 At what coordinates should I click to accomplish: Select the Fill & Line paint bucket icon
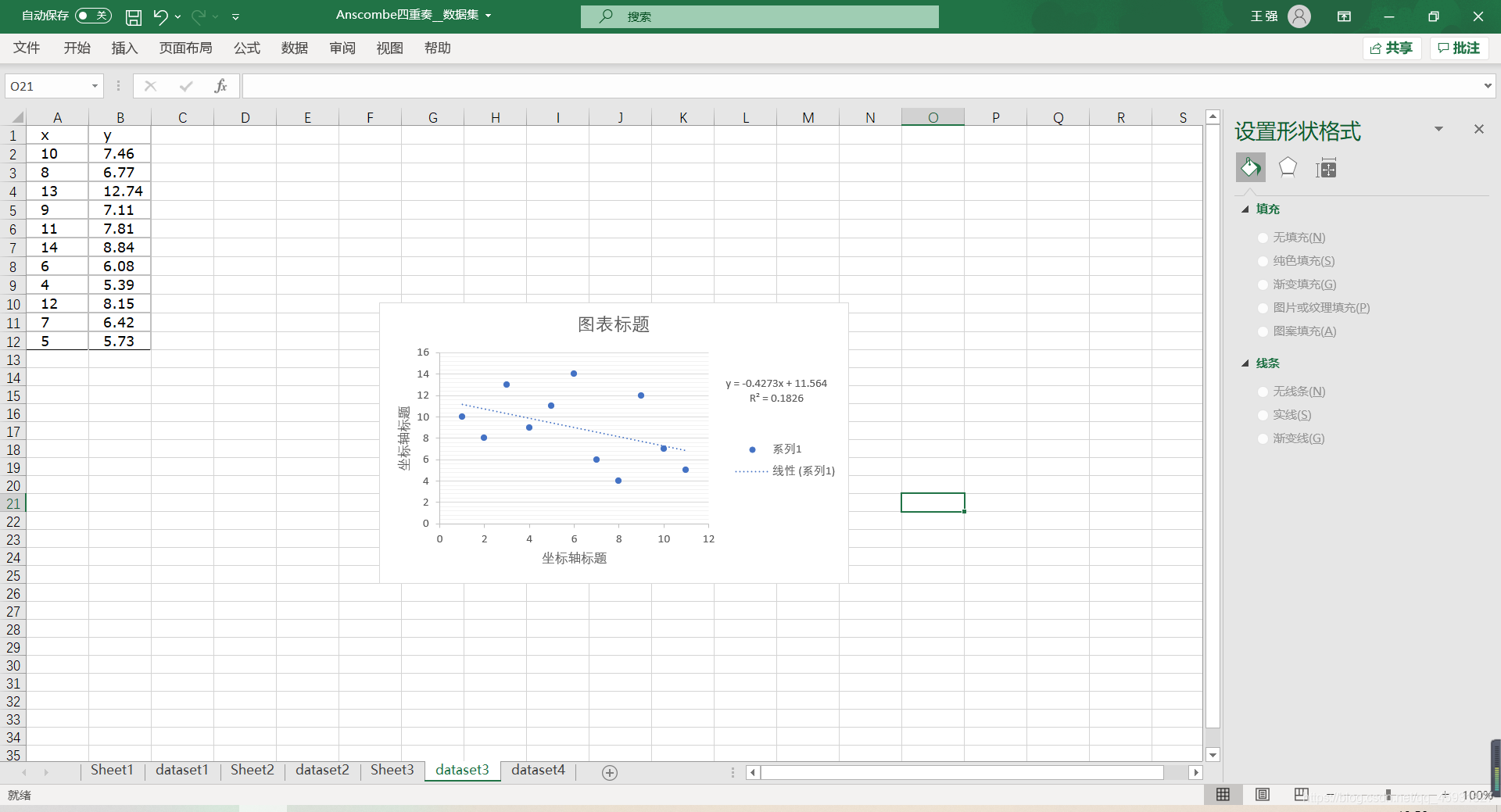[x=1250, y=167]
